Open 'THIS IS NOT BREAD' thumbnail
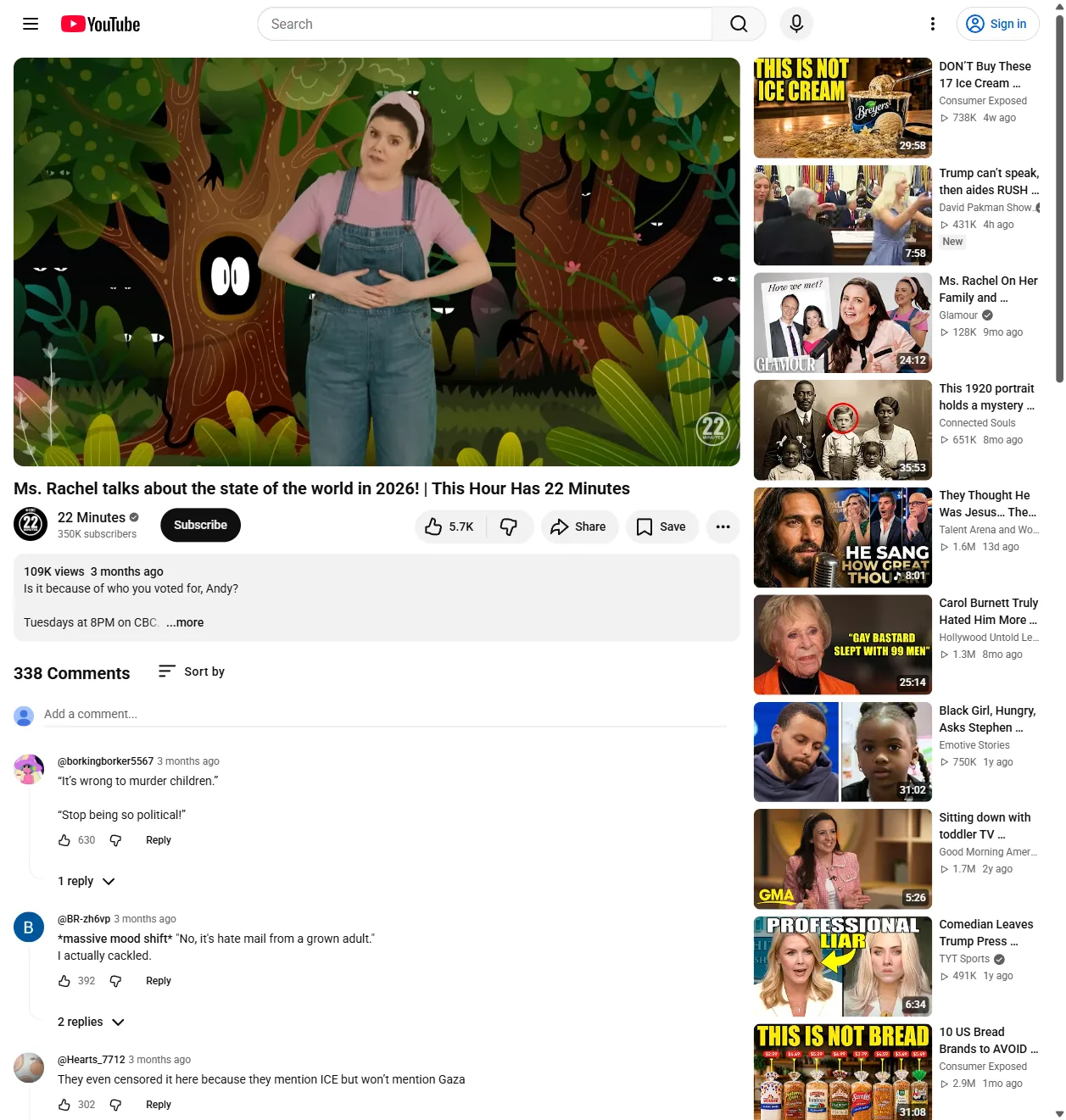1066x1120 pixels. [x=843, y=1073]
